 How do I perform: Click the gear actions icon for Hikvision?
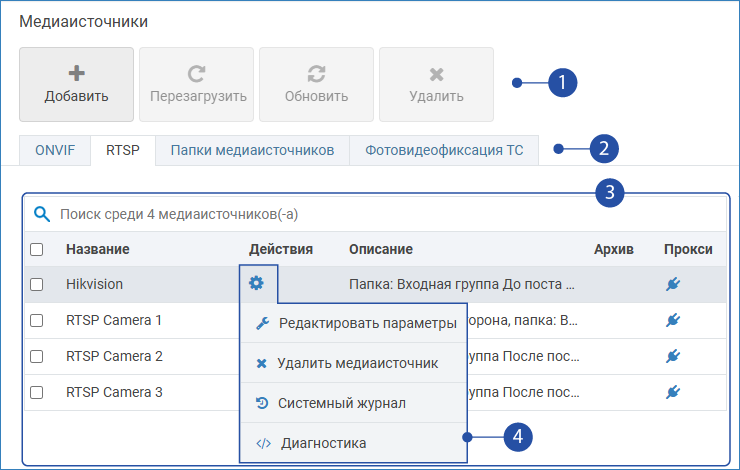[257, 284]
